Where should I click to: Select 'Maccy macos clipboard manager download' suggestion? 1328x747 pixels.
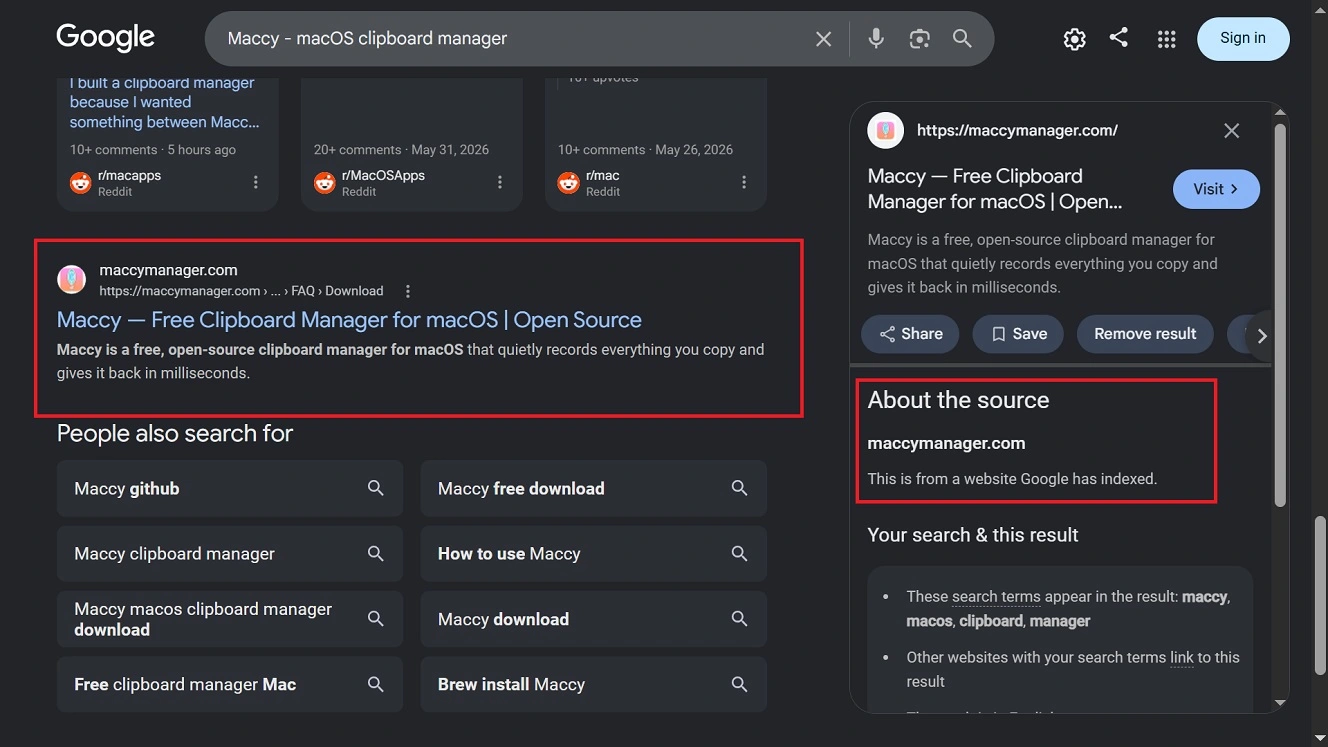[230, 619]
